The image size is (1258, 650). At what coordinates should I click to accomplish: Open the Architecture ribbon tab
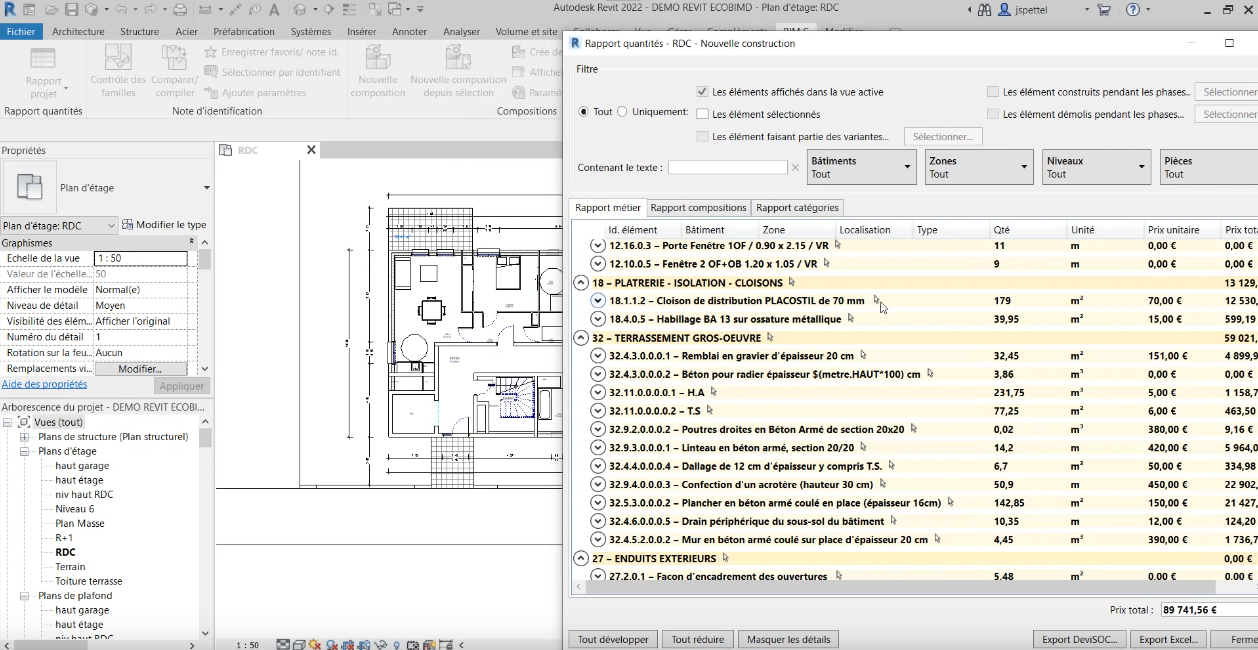78,31
